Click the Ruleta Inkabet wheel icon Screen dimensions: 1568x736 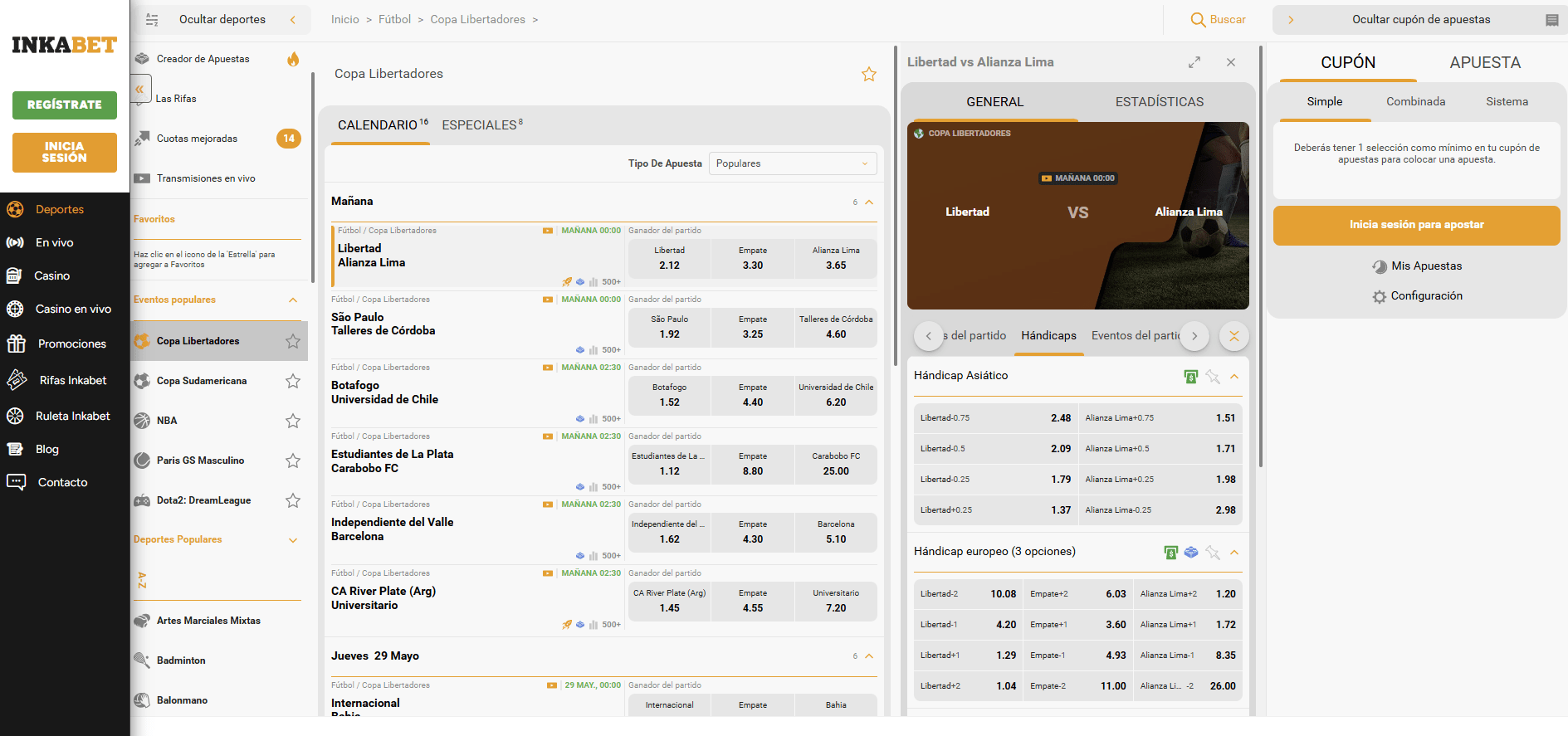coord(15,416)
